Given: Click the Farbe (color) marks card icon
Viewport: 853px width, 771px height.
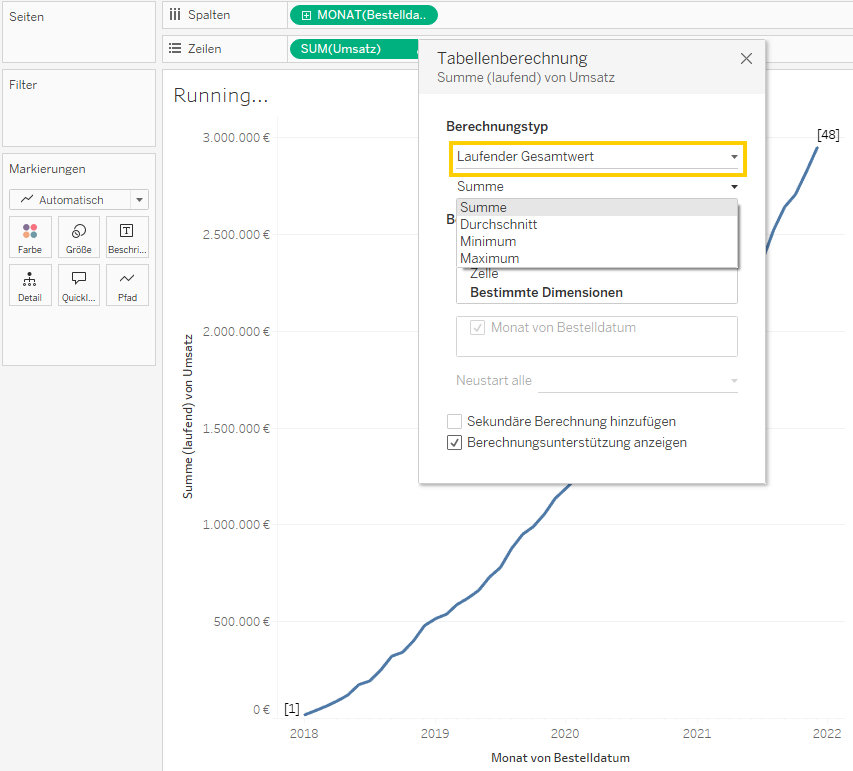Looking at the screenshot, I should click(x=30, y=237).
